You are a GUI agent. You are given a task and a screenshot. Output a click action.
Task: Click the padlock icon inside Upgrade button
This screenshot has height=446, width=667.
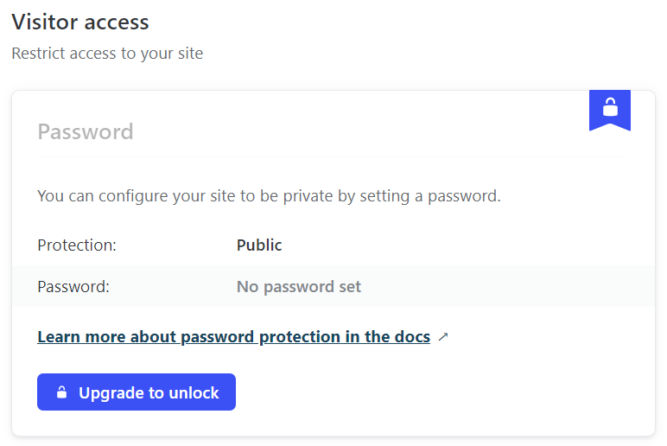pos(62,392)
